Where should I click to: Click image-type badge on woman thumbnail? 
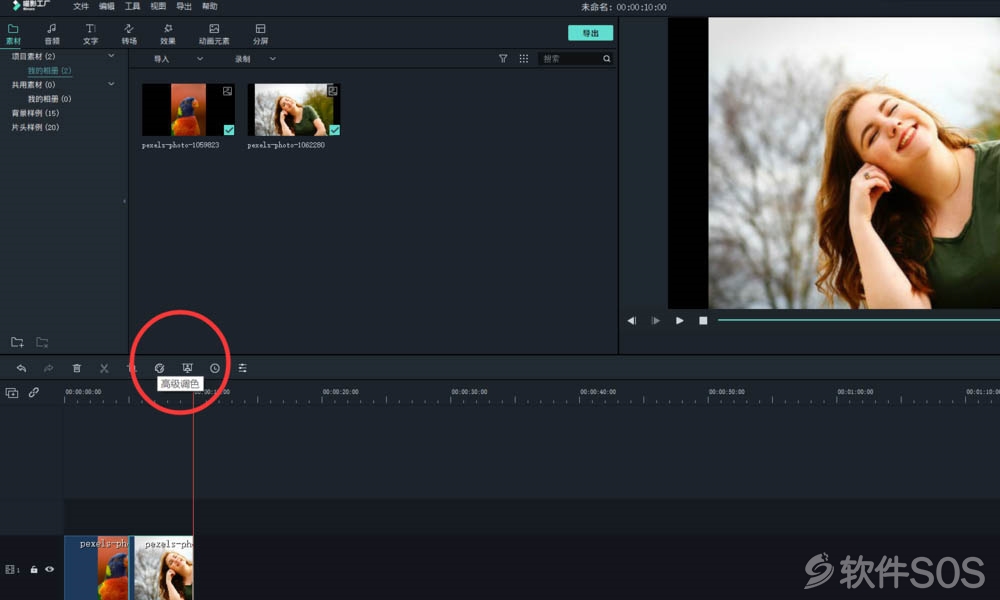pos(332,91)
